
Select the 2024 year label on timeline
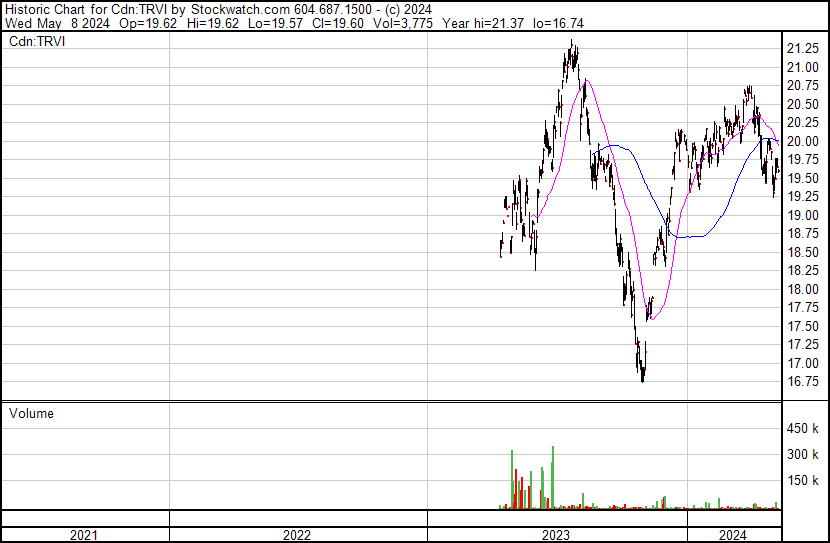coord(732,535)
